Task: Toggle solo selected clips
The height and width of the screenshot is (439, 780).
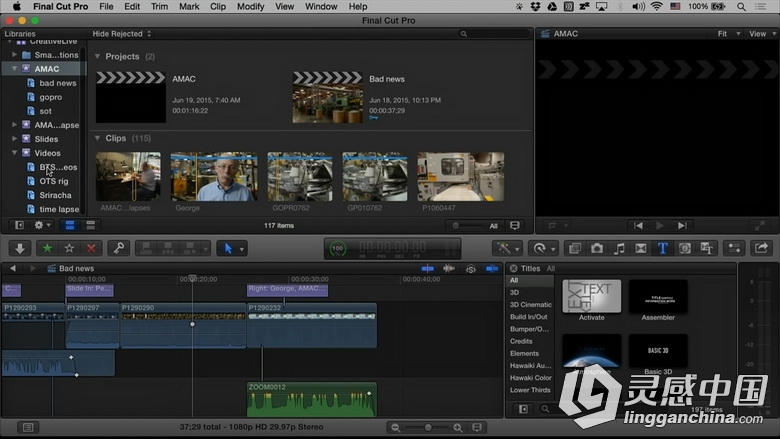Action: (x=471, y=269)
